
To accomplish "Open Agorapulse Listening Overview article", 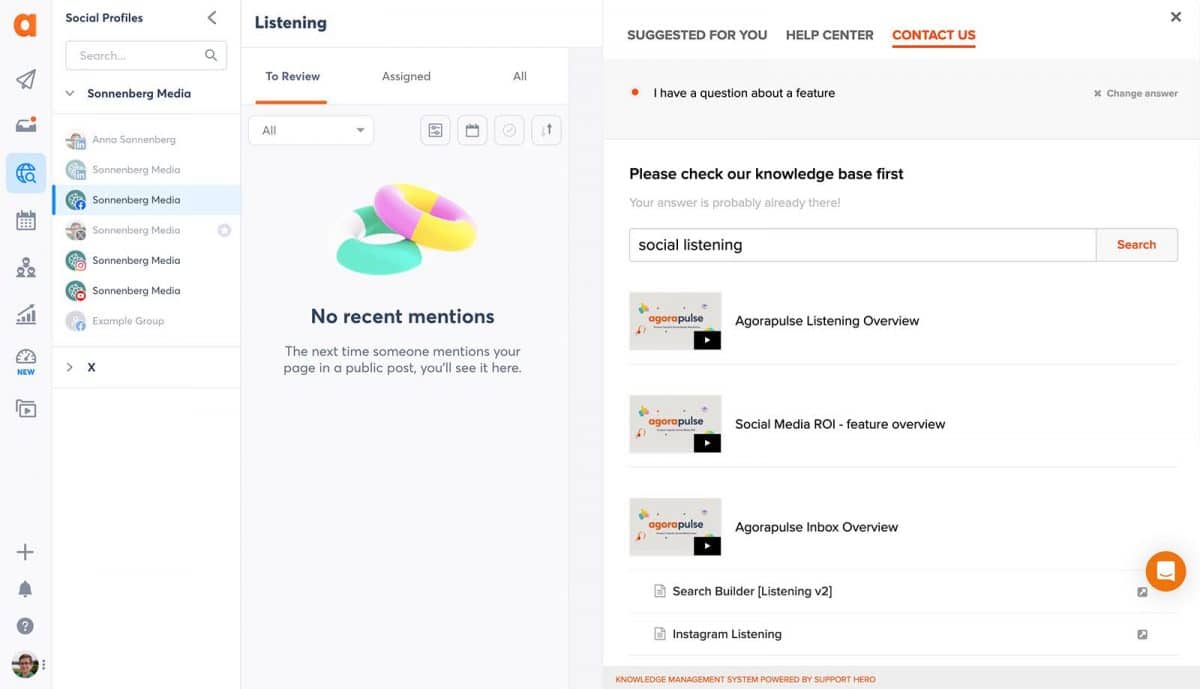I will (827, 321).
